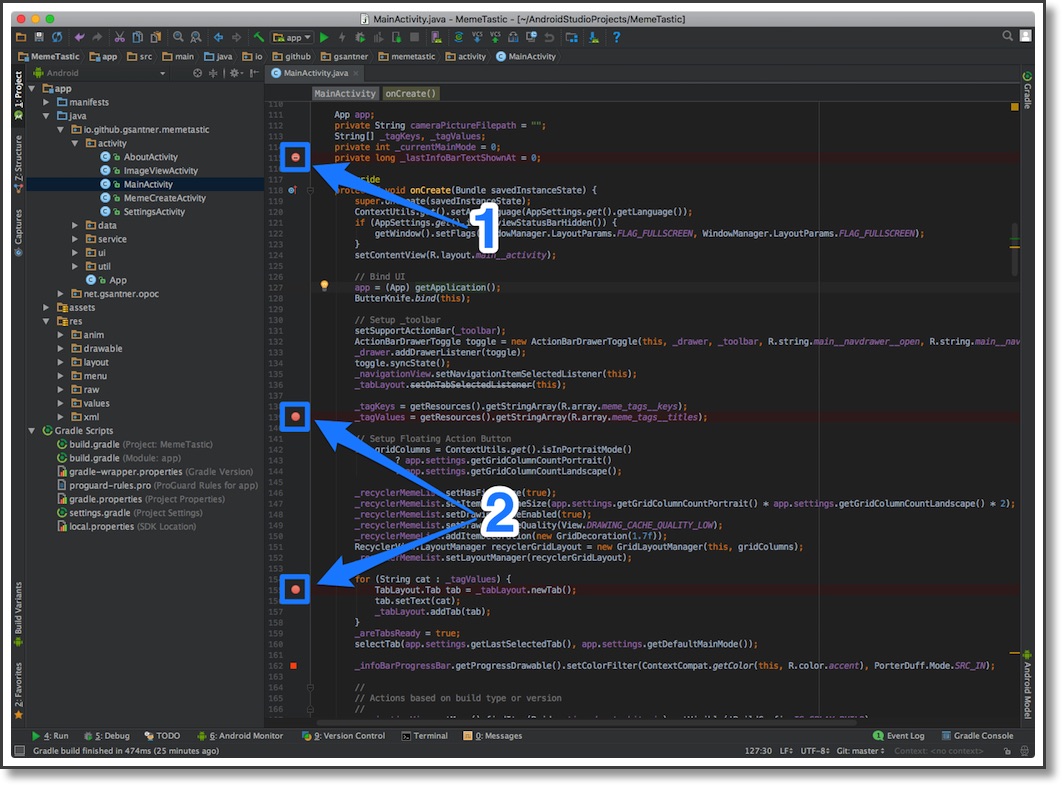
Task: Click the VCS update project icon
Action: (x=477, y=37)
